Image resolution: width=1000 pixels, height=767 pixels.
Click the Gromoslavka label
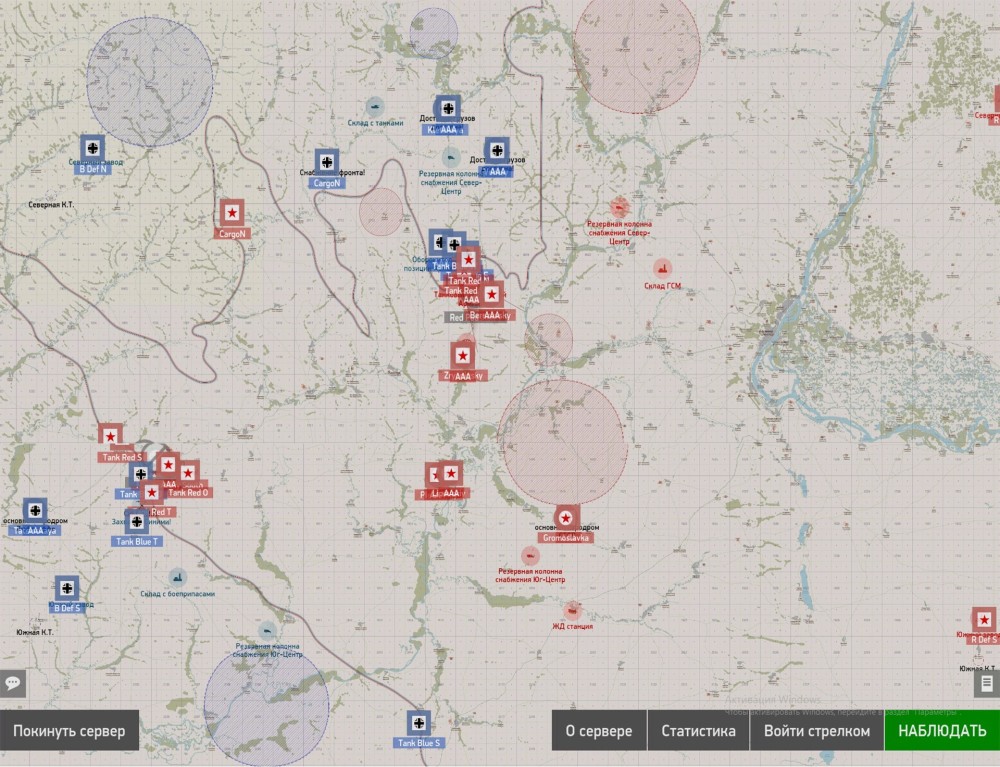[566, 537]
